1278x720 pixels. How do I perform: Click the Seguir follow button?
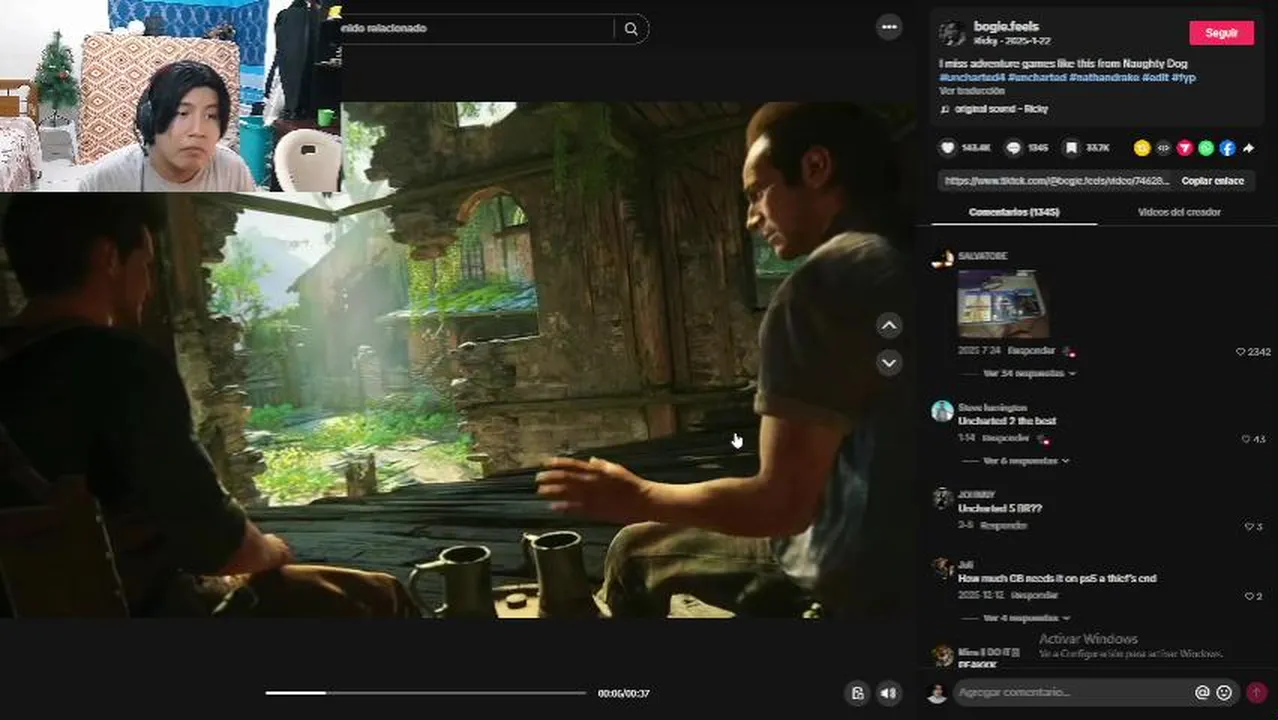coord(1221,33)
